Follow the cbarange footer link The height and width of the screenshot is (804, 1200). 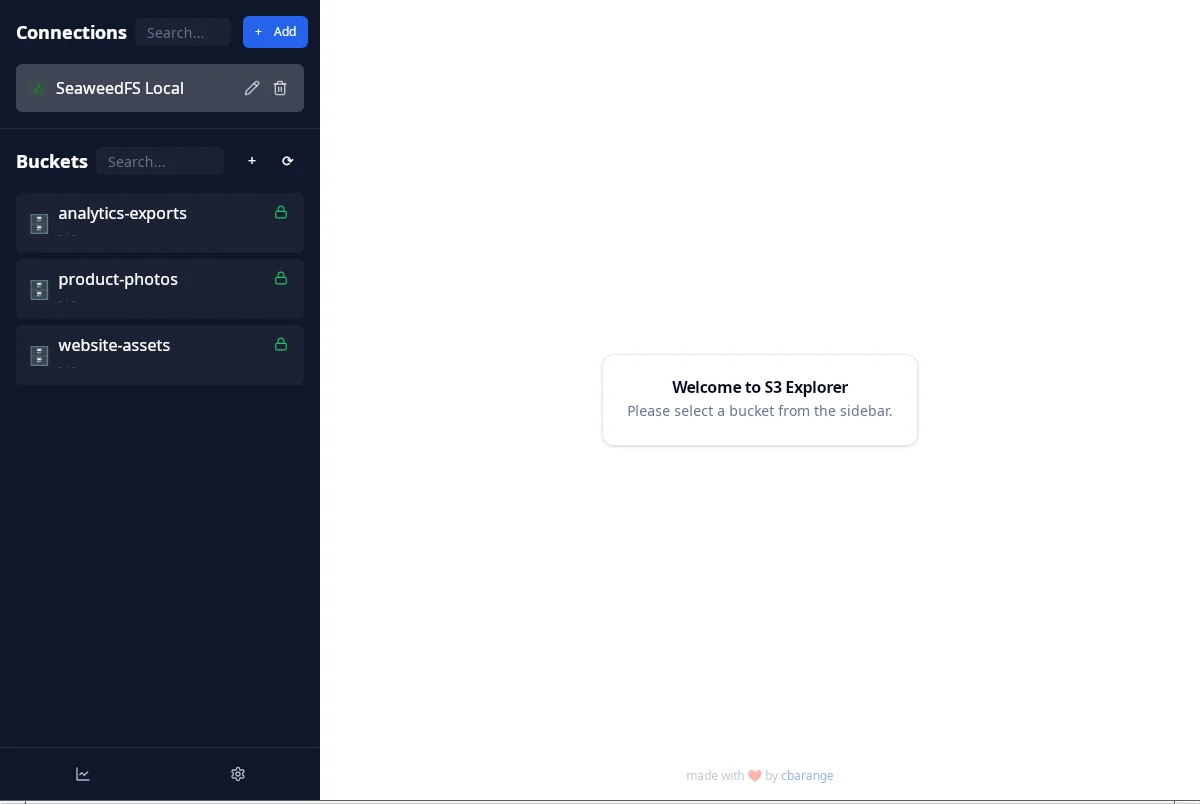click(x=807, y=775)
